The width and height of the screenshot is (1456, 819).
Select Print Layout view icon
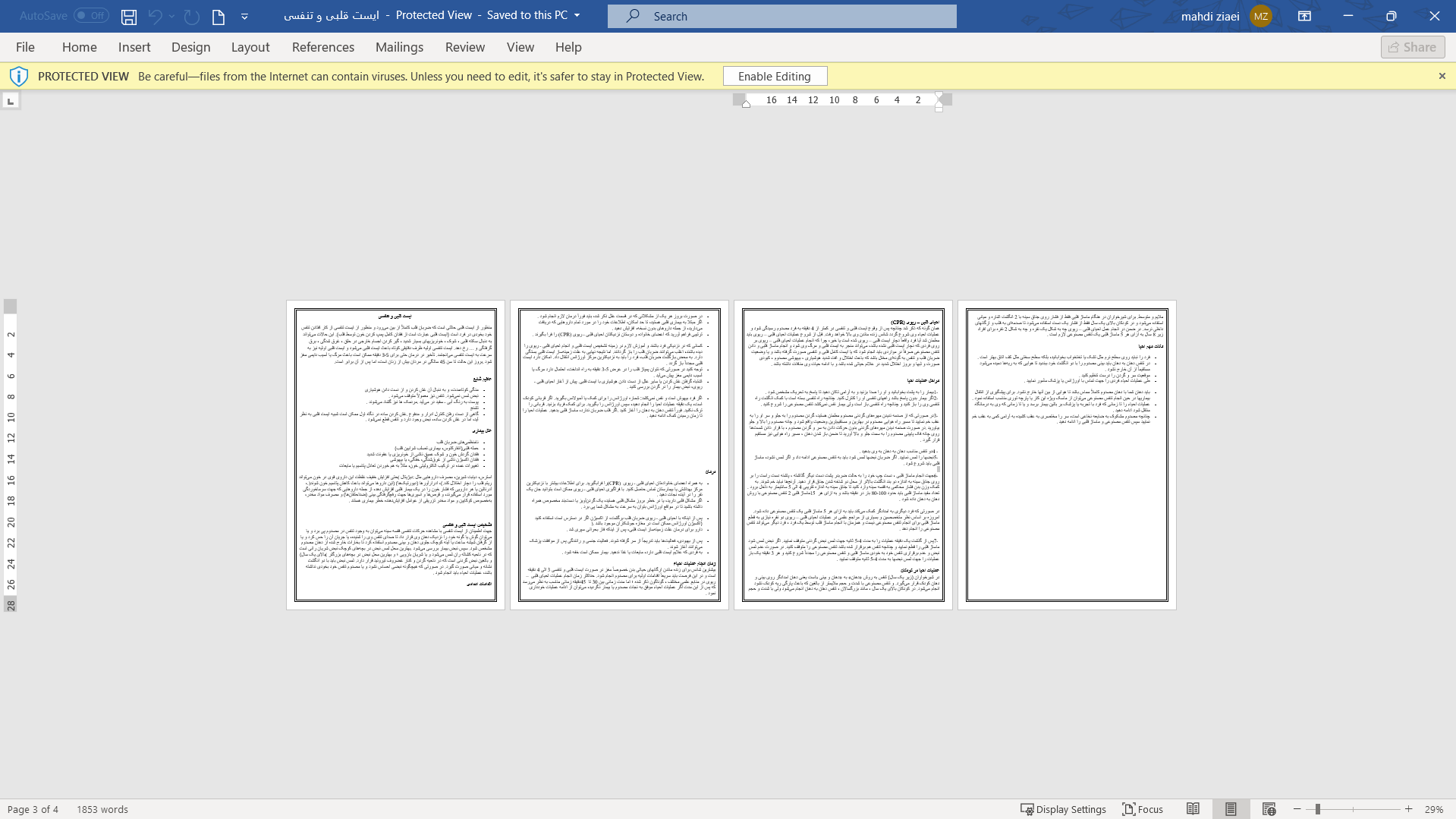click(x=1231, y=809)
